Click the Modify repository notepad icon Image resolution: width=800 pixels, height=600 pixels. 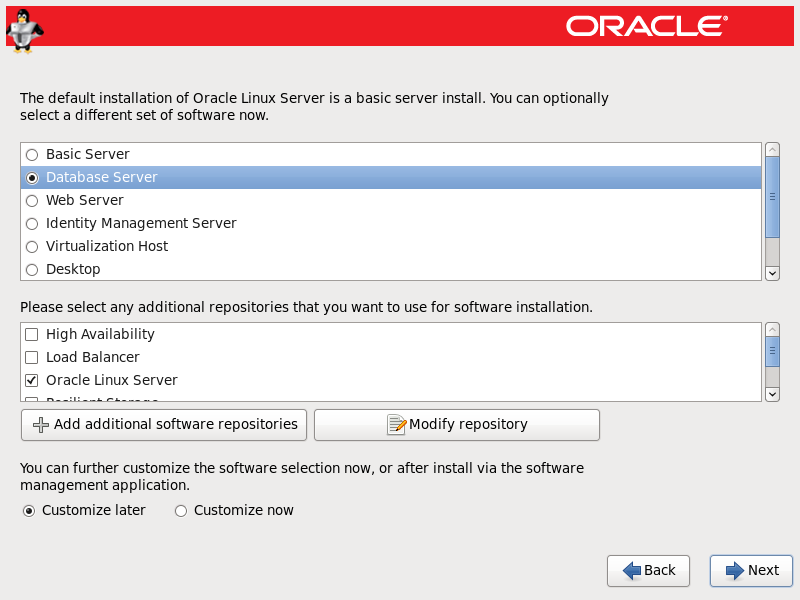396,425
